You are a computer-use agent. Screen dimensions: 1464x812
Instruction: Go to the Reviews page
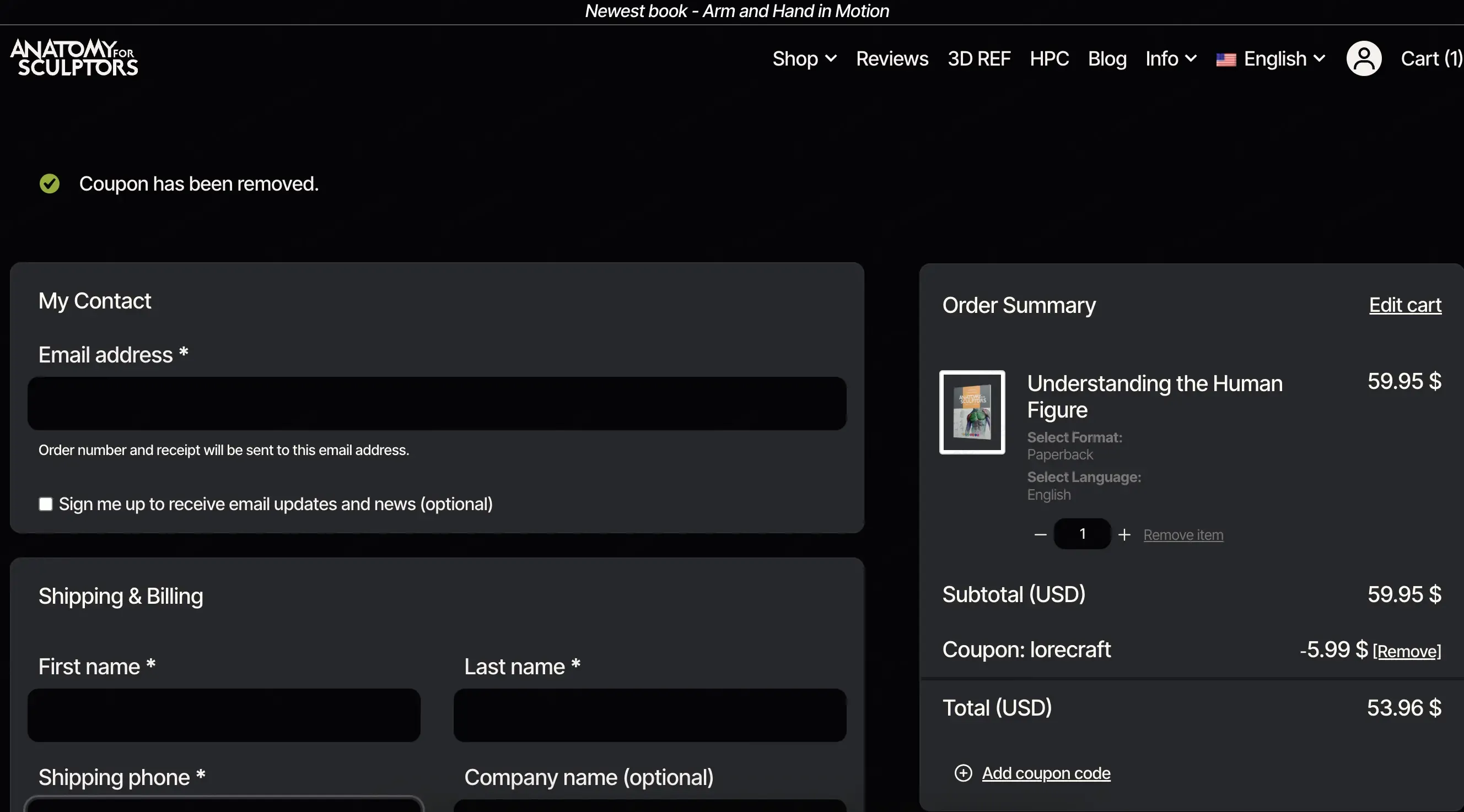pyautogui.click(x=892, y=58)
